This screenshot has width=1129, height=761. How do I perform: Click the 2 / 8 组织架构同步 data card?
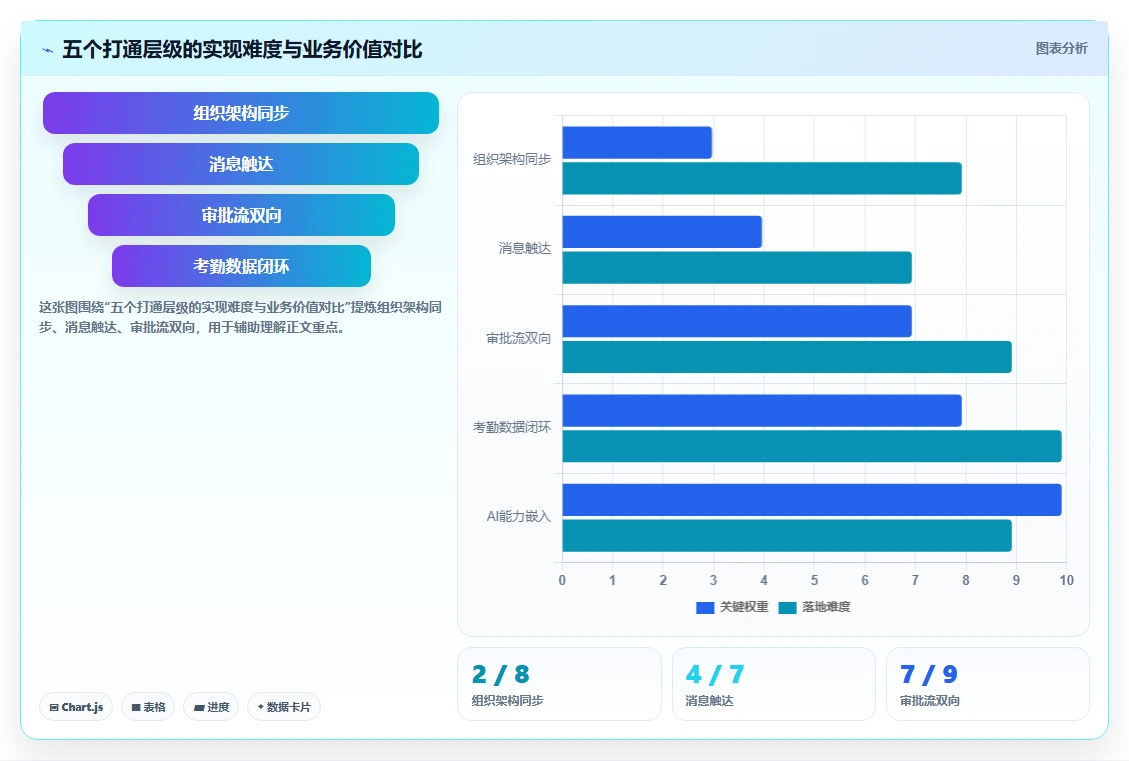[559, 684]
